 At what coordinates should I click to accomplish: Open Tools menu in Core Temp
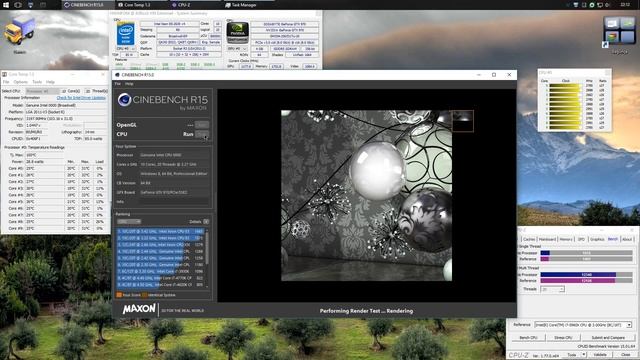point(37,82)
